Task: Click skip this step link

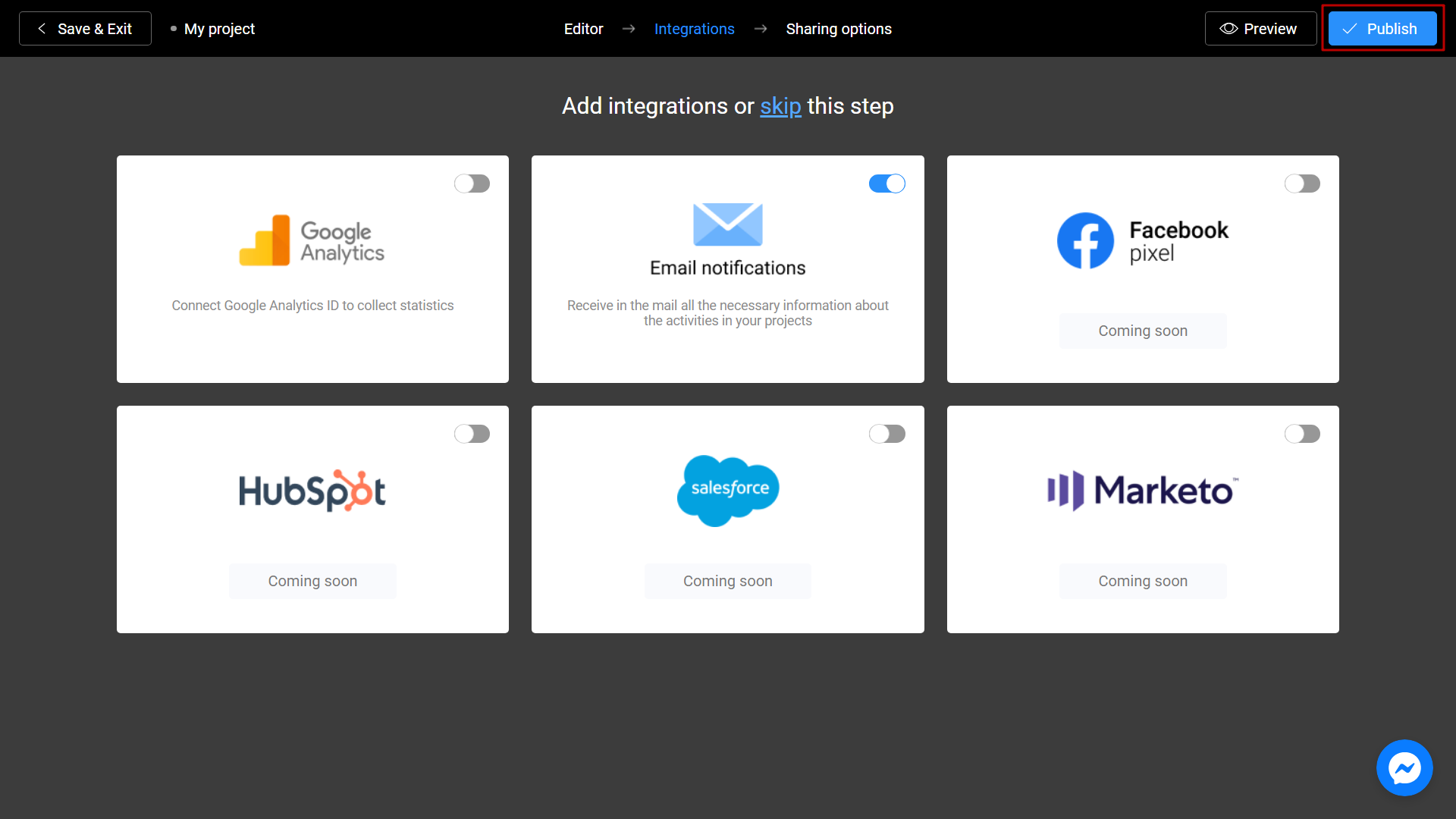Action: [780, 106]
